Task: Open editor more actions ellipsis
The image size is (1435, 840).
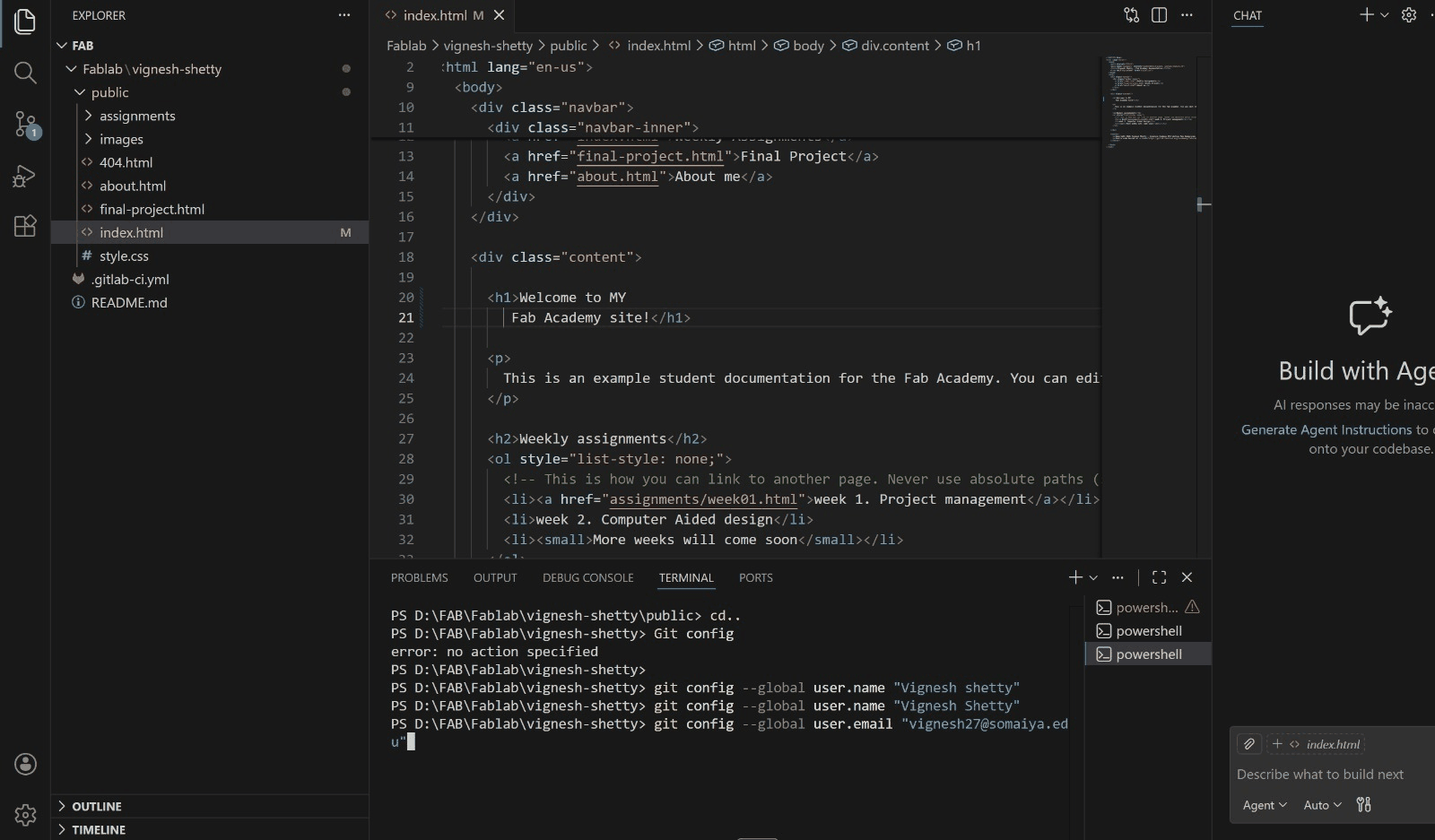Action: (x=1187, y=15)
